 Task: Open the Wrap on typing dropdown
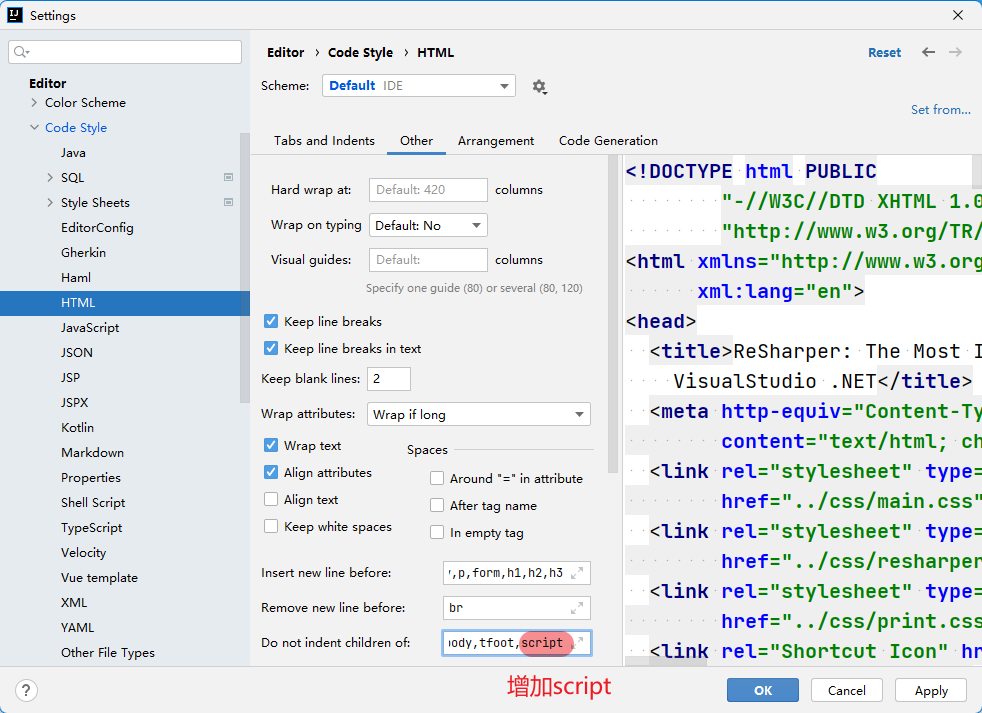(428, 226)
